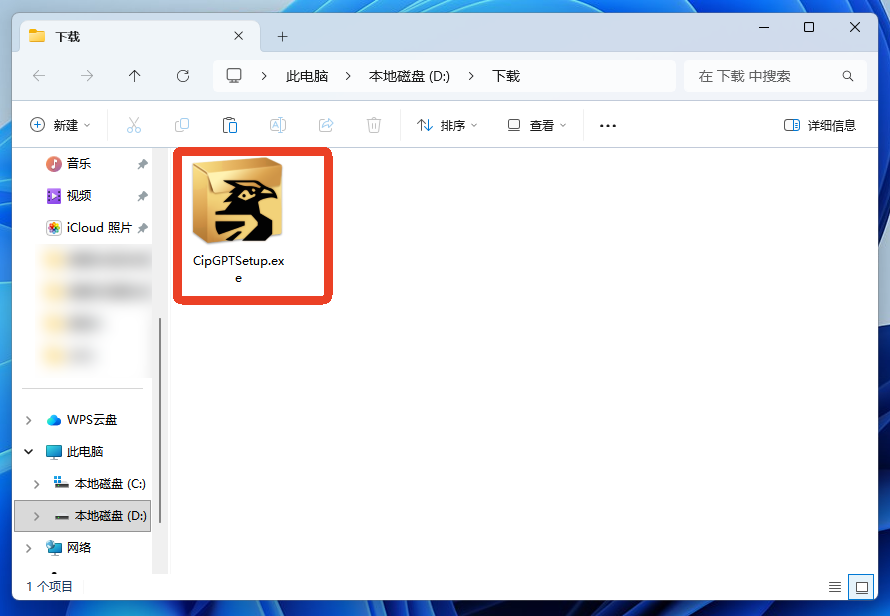Click the Cut scissors icon in toolbar
The image size is (890, 616).
134,125
